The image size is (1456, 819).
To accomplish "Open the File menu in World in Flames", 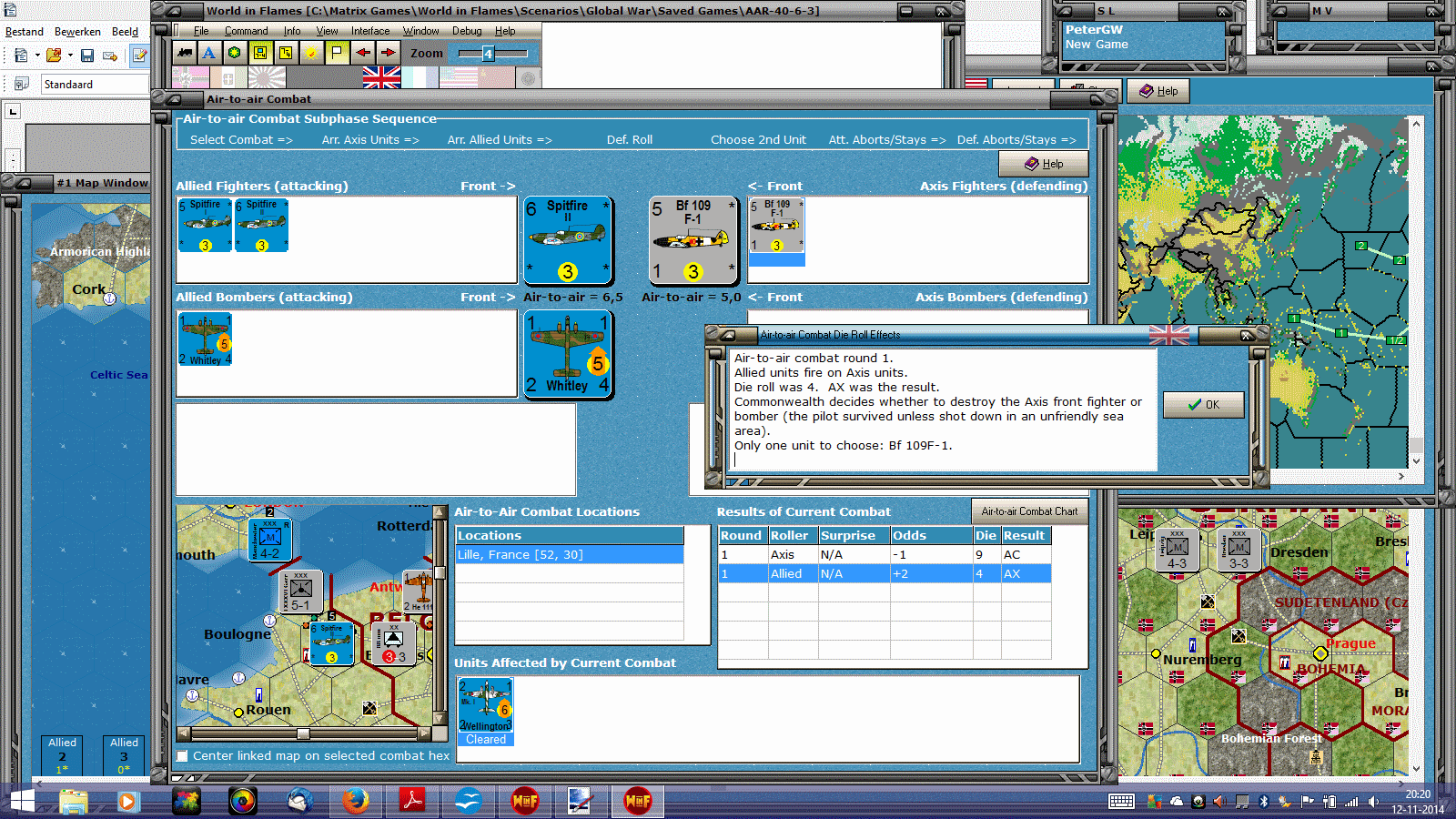I will coord(201,31).
